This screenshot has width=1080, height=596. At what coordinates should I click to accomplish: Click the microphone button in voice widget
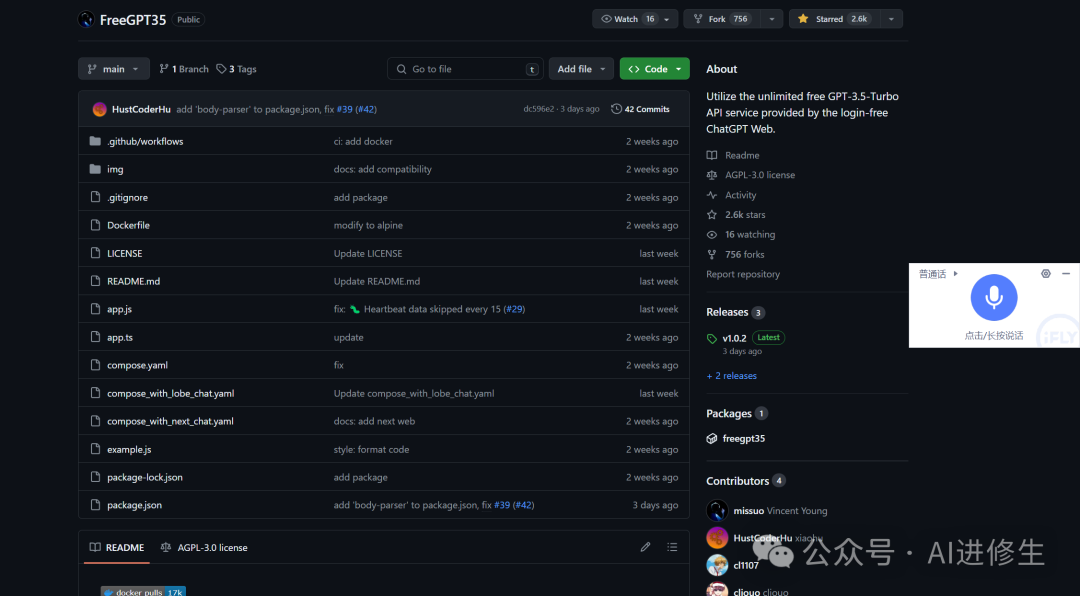993,297
